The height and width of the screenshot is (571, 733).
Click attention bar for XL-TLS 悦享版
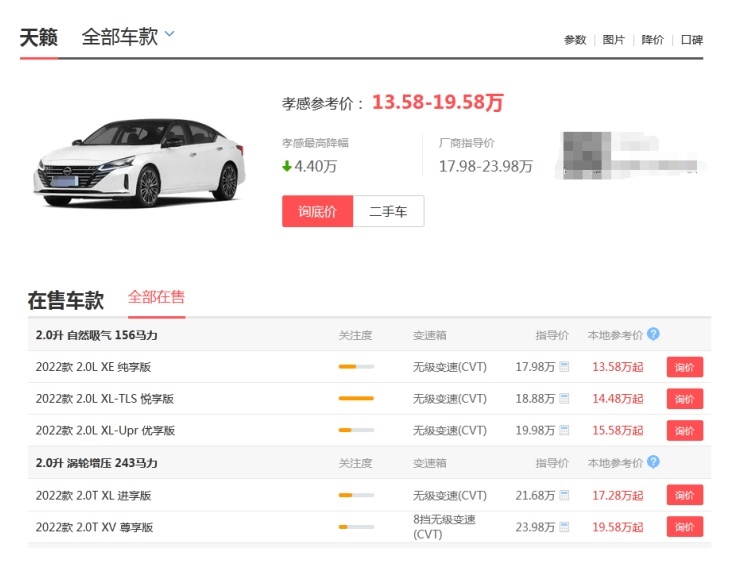pyautogui.click(x=356, y=398)
